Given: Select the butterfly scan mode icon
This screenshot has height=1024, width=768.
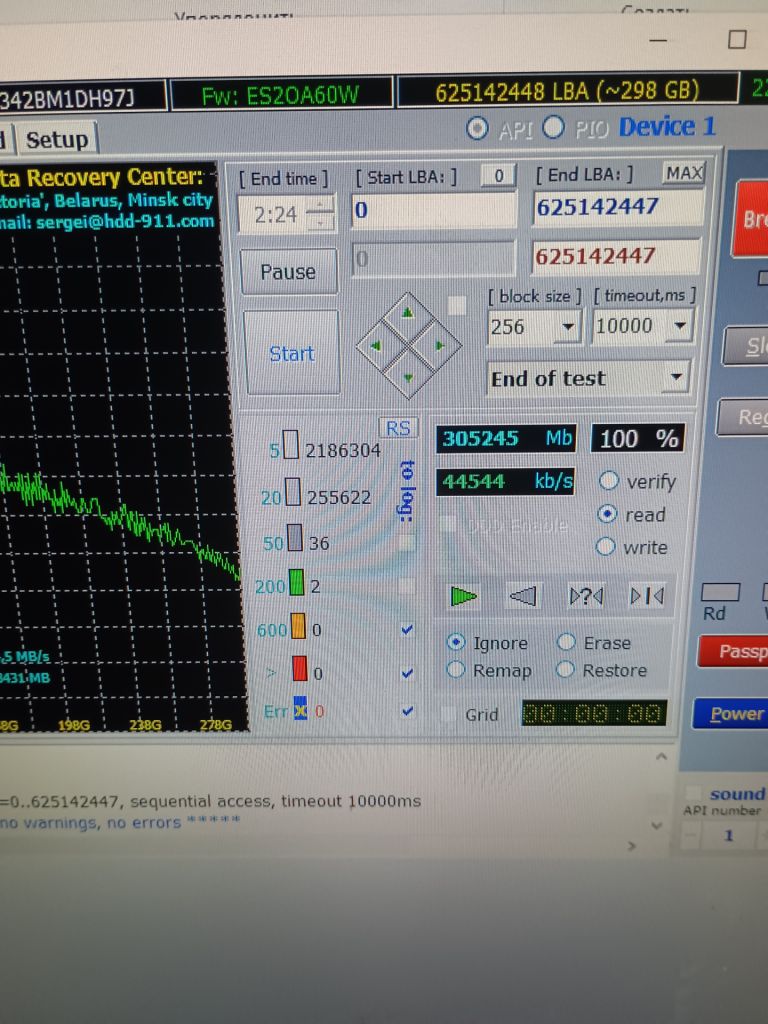Looking at the screenshot, I should click(647, 596).
